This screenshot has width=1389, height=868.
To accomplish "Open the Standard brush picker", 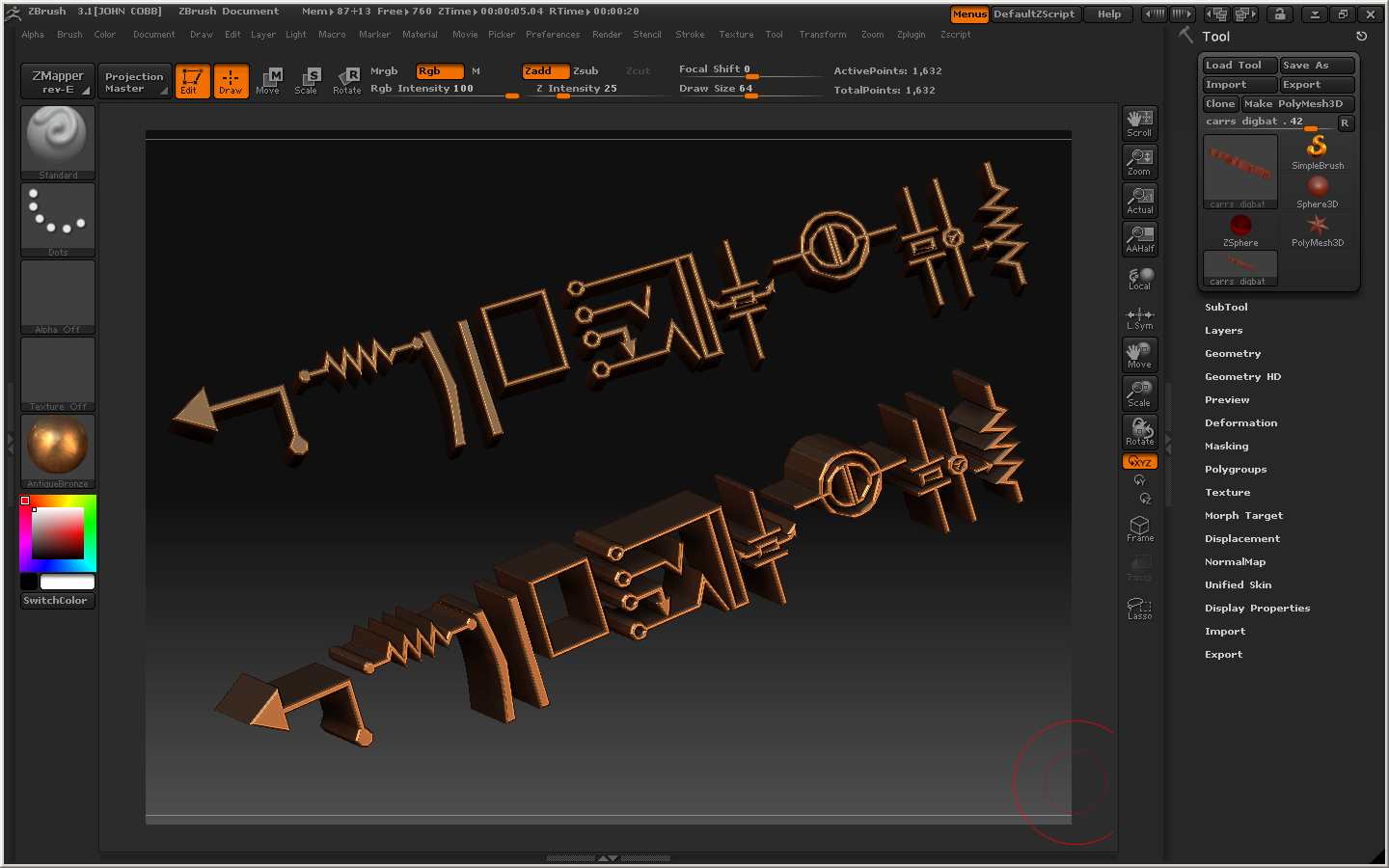I will click(58, 143).
